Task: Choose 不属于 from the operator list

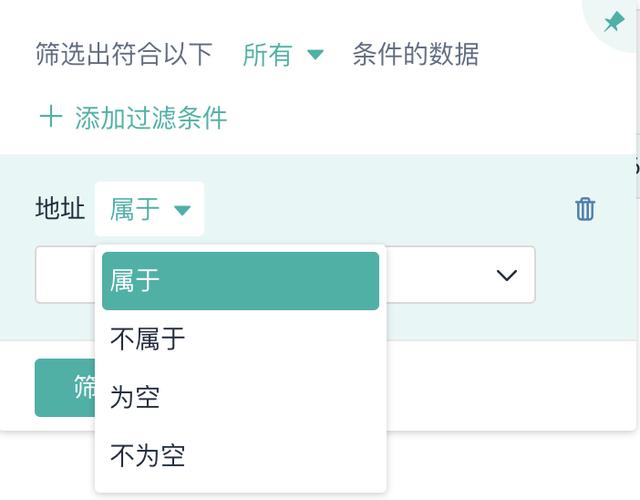Action: point(148,339)
